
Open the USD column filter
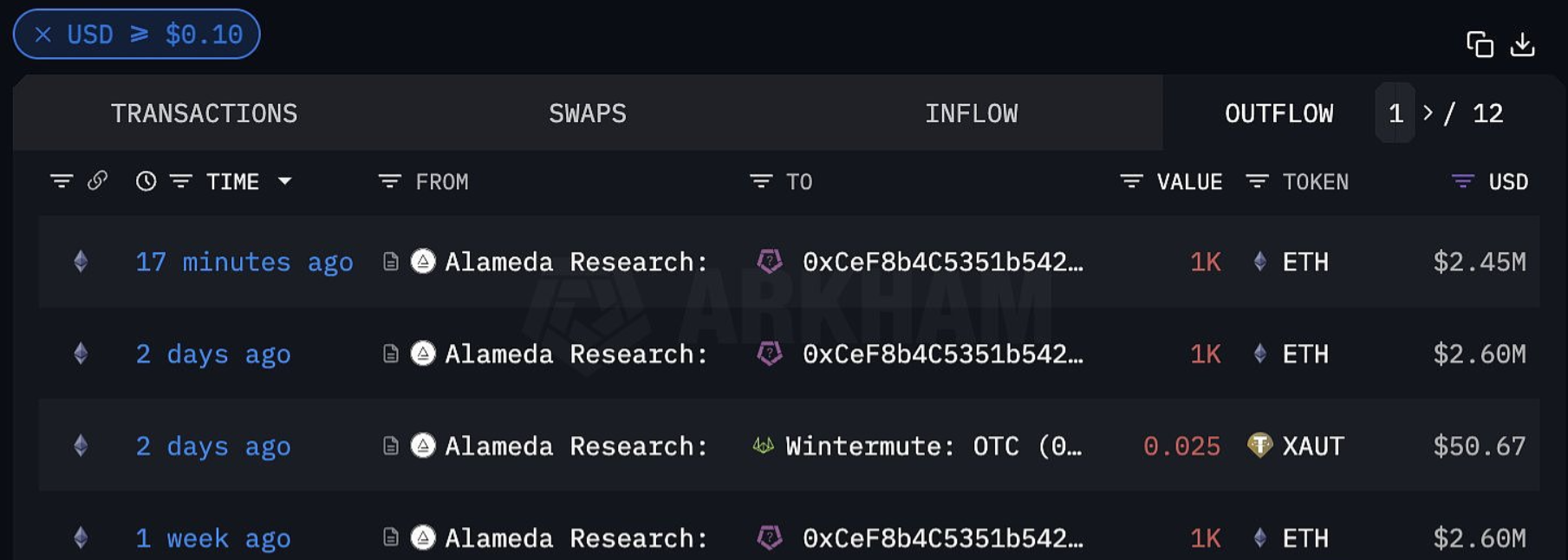tap(1462, 181)
